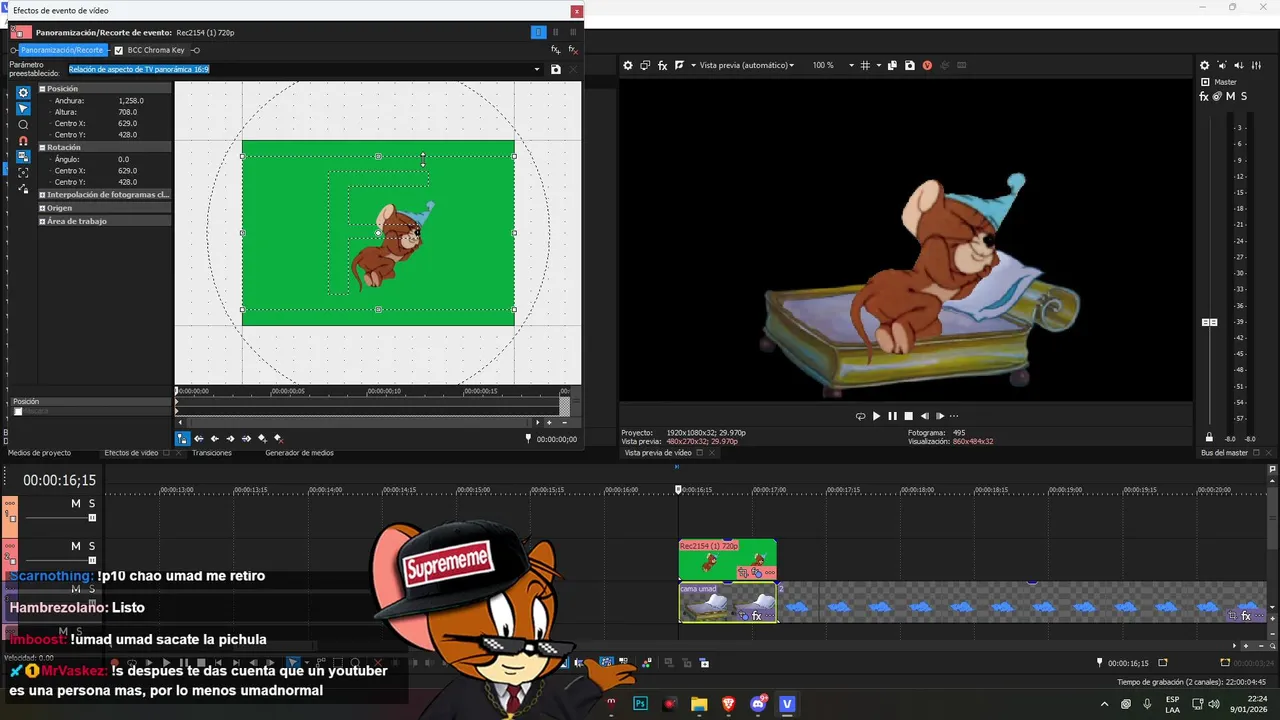Select the cama umad clip on timeline

point(727,603)
